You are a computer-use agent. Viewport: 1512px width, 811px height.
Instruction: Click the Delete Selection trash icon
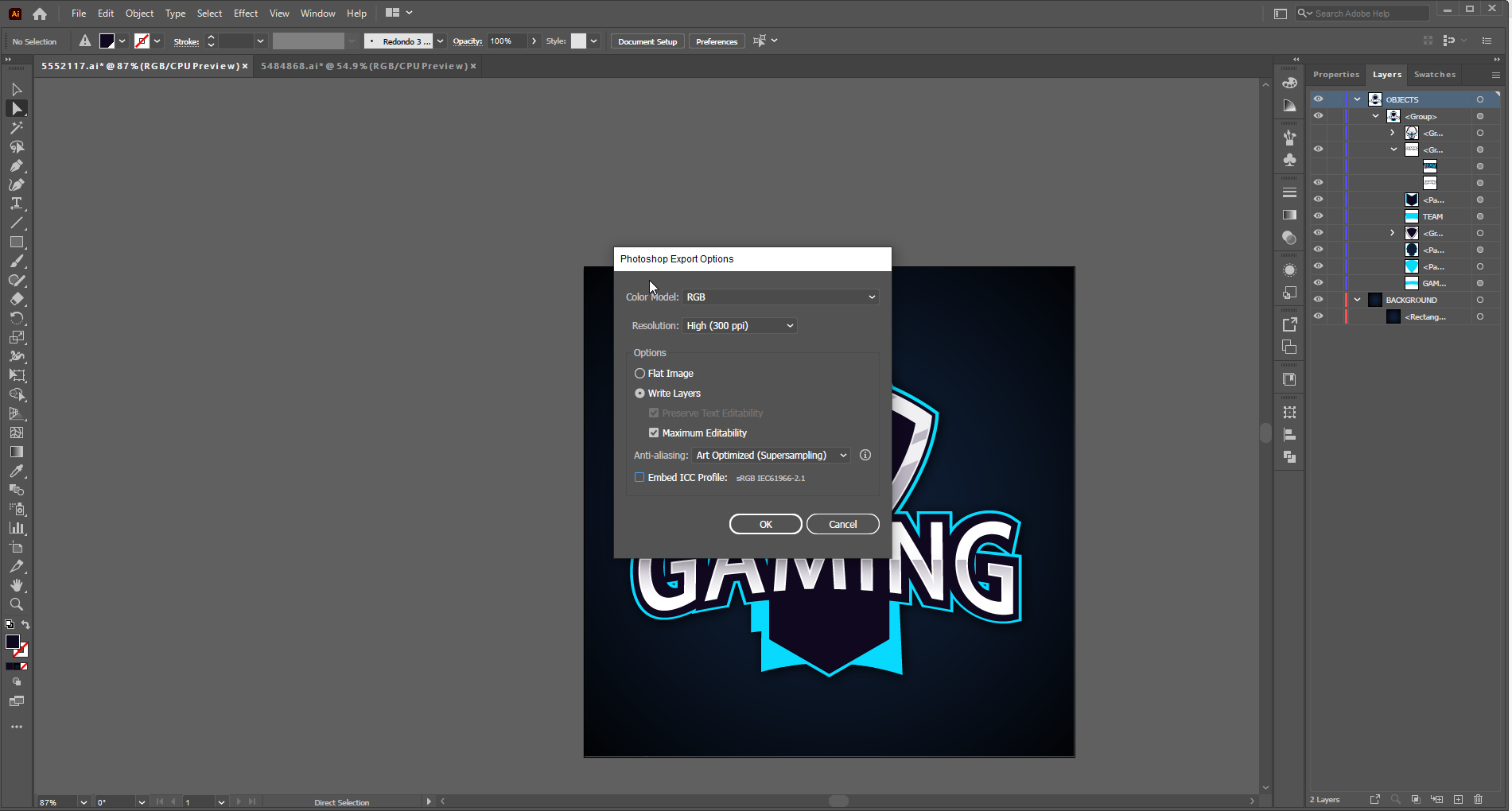coord(1479,799)
